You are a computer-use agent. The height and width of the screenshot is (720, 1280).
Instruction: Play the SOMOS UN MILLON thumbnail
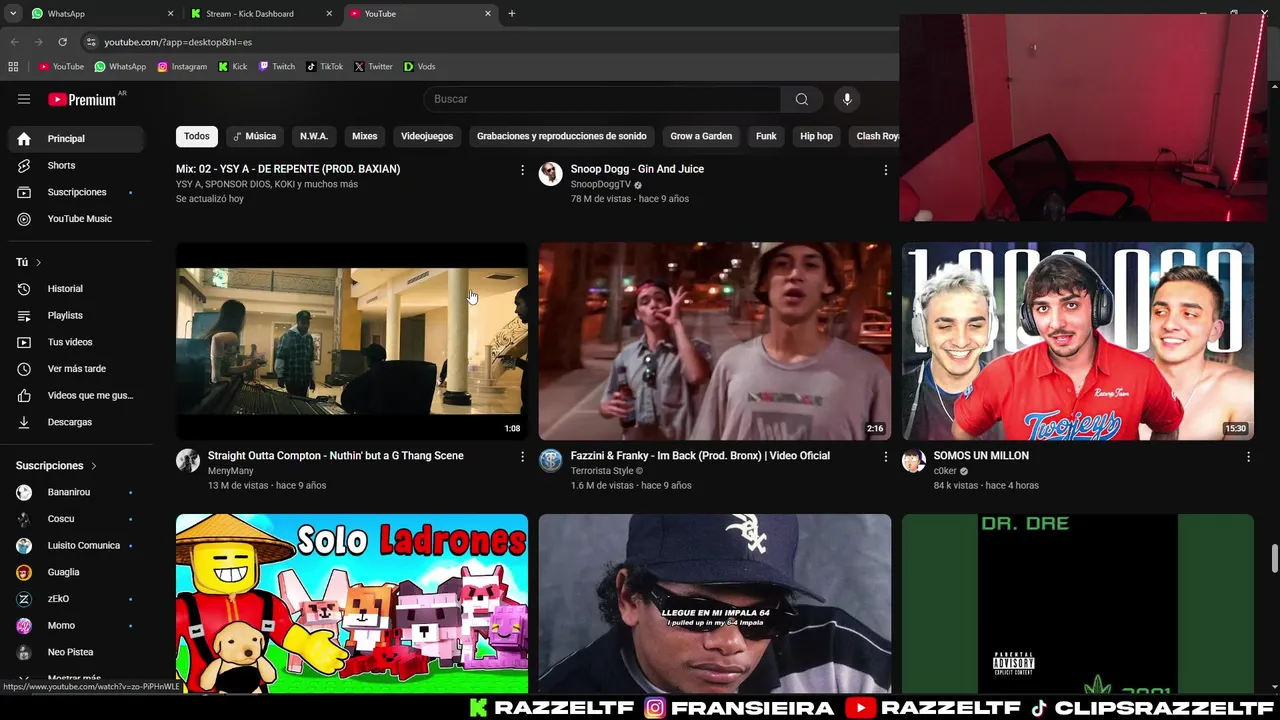pos(1078,341)
